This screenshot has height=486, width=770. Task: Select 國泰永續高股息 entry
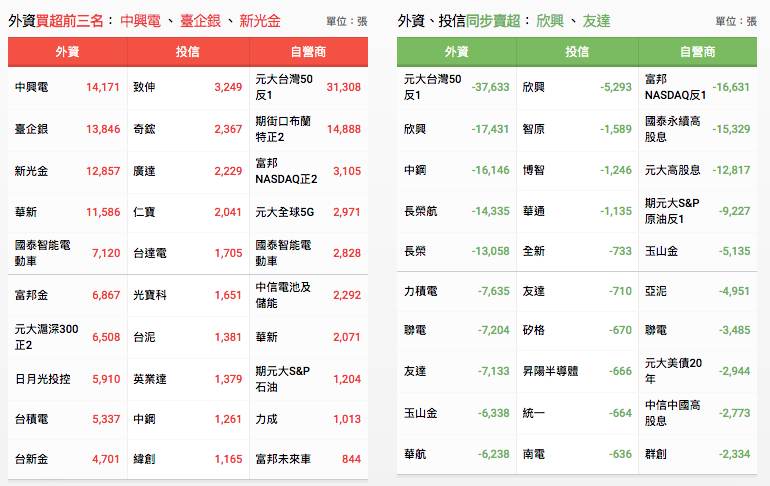coord(673,129)
